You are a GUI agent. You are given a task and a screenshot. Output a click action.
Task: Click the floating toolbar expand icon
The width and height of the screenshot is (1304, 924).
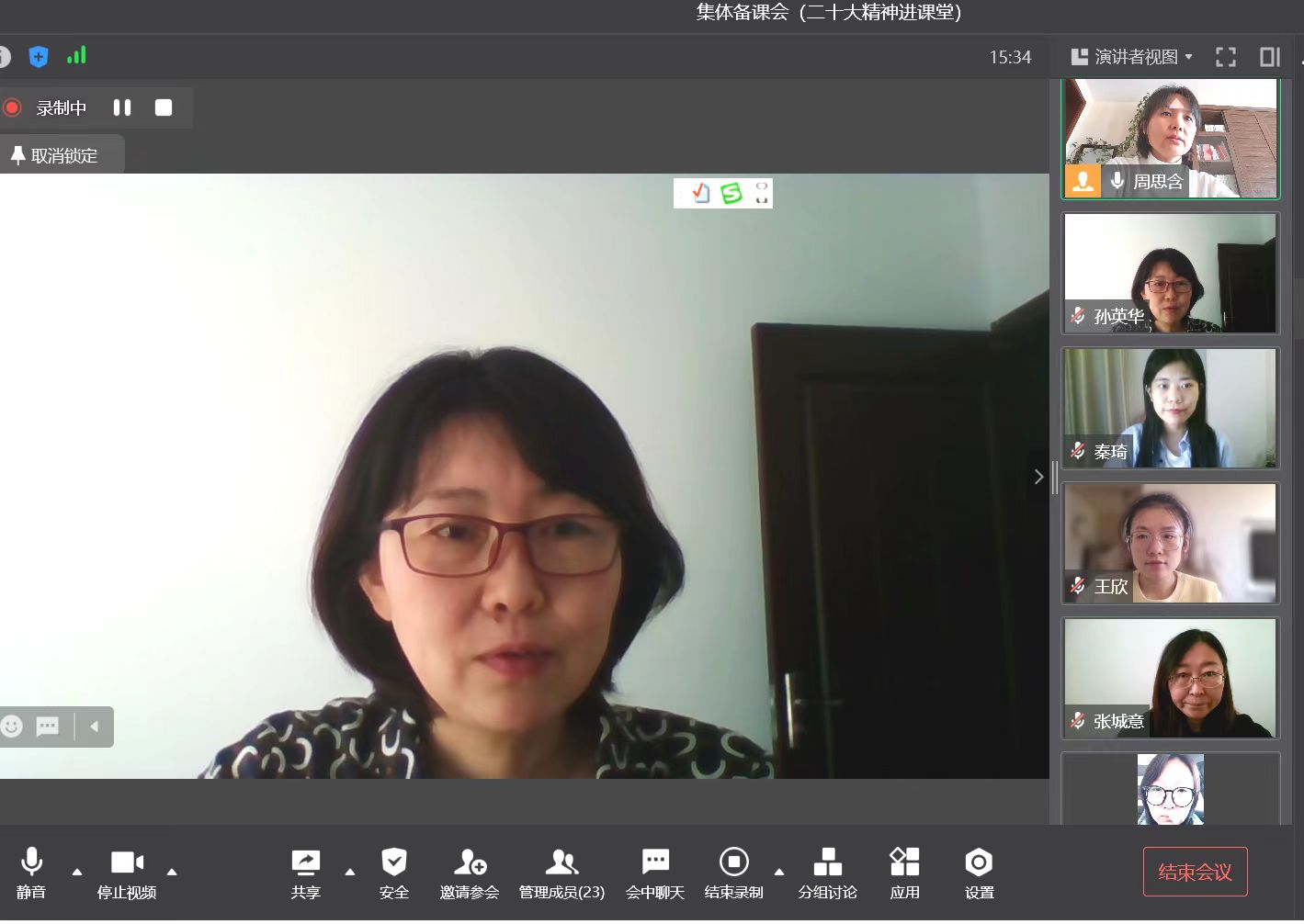tap(761, 193)
